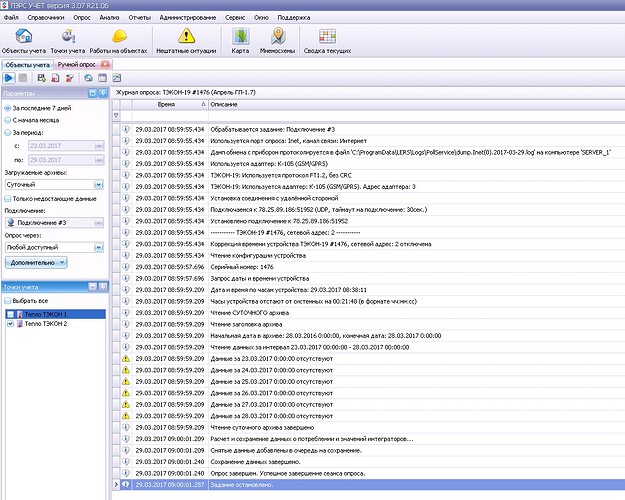
Task: Click the document with red mark icon
Action: click(x=55, y=78)
